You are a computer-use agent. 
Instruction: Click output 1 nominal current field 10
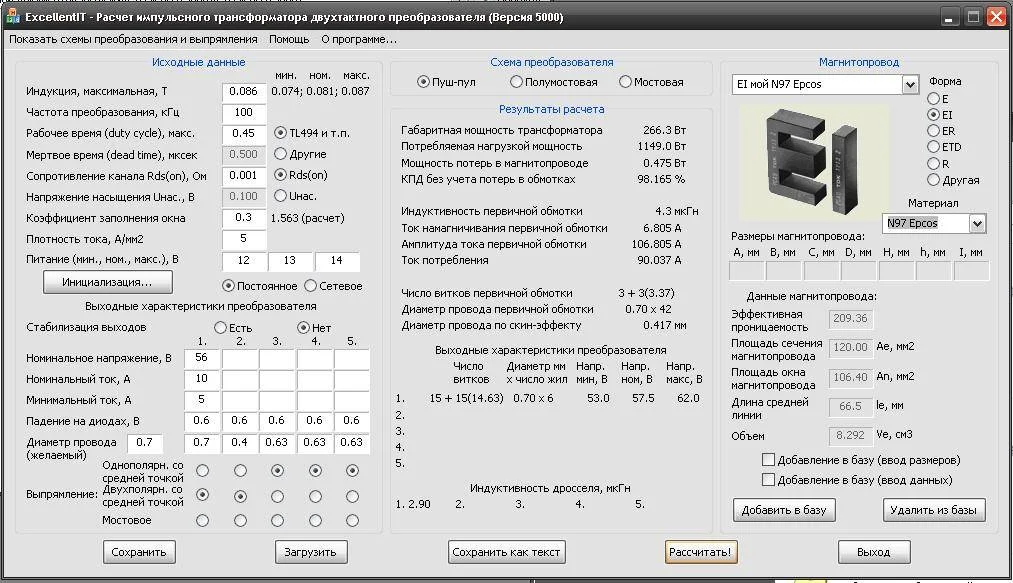click(x=202, y=379)
